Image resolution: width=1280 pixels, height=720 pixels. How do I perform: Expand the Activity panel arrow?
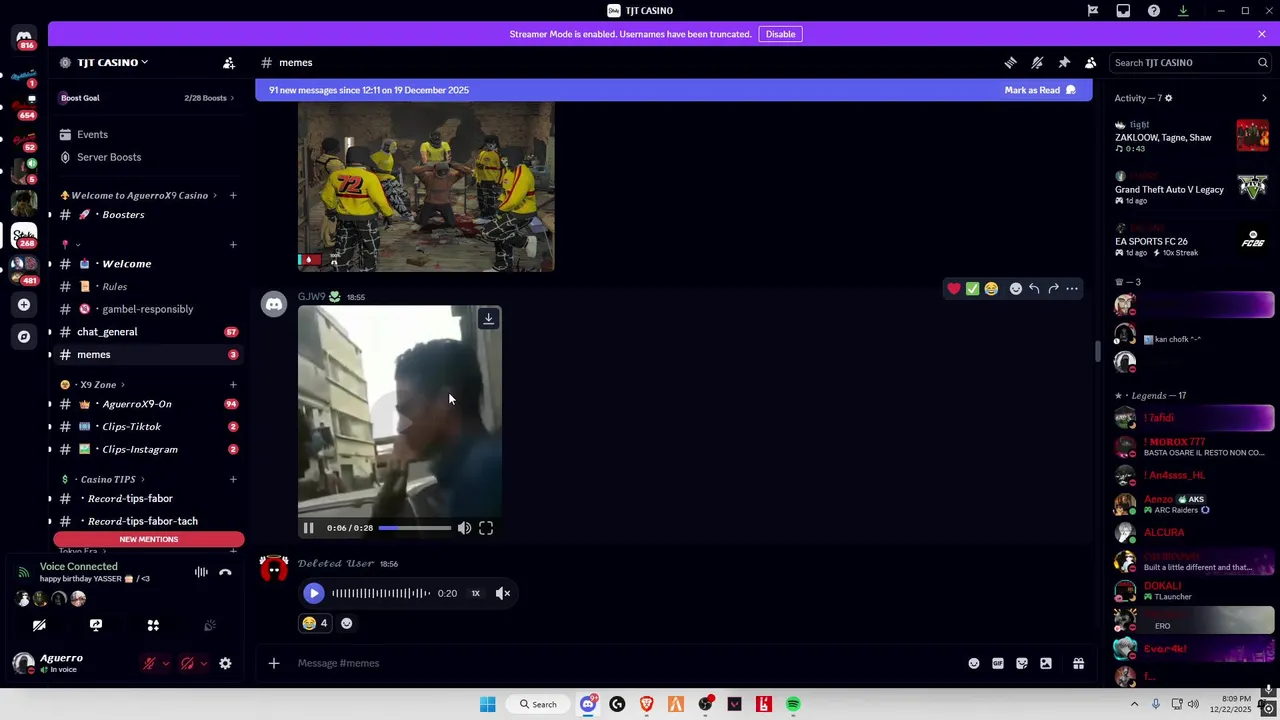pyautogui.click(x=1264, y=98)
